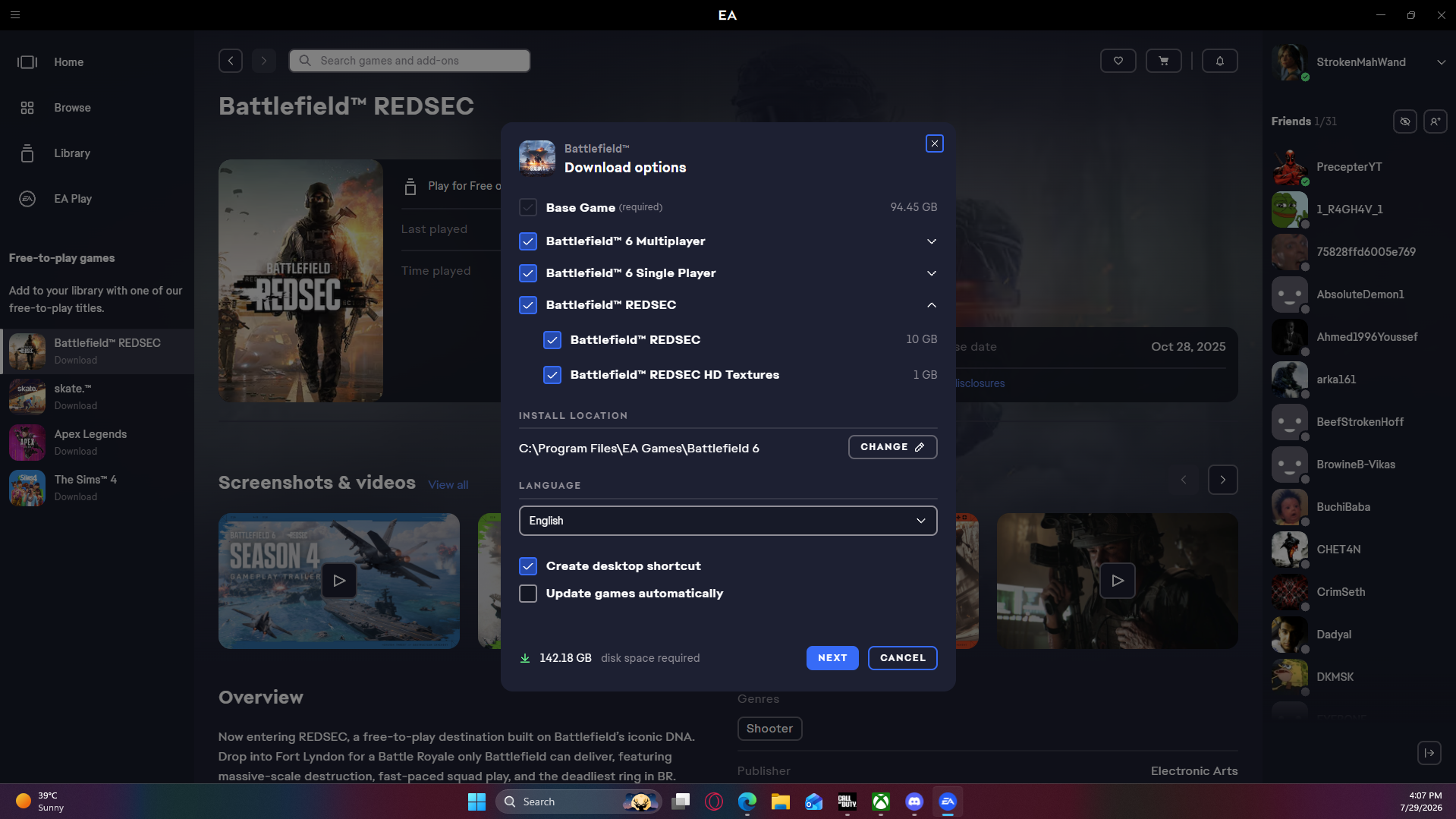
Task: Collapse the Battlefield REDSEC section
Action: [x=931, y=305]
